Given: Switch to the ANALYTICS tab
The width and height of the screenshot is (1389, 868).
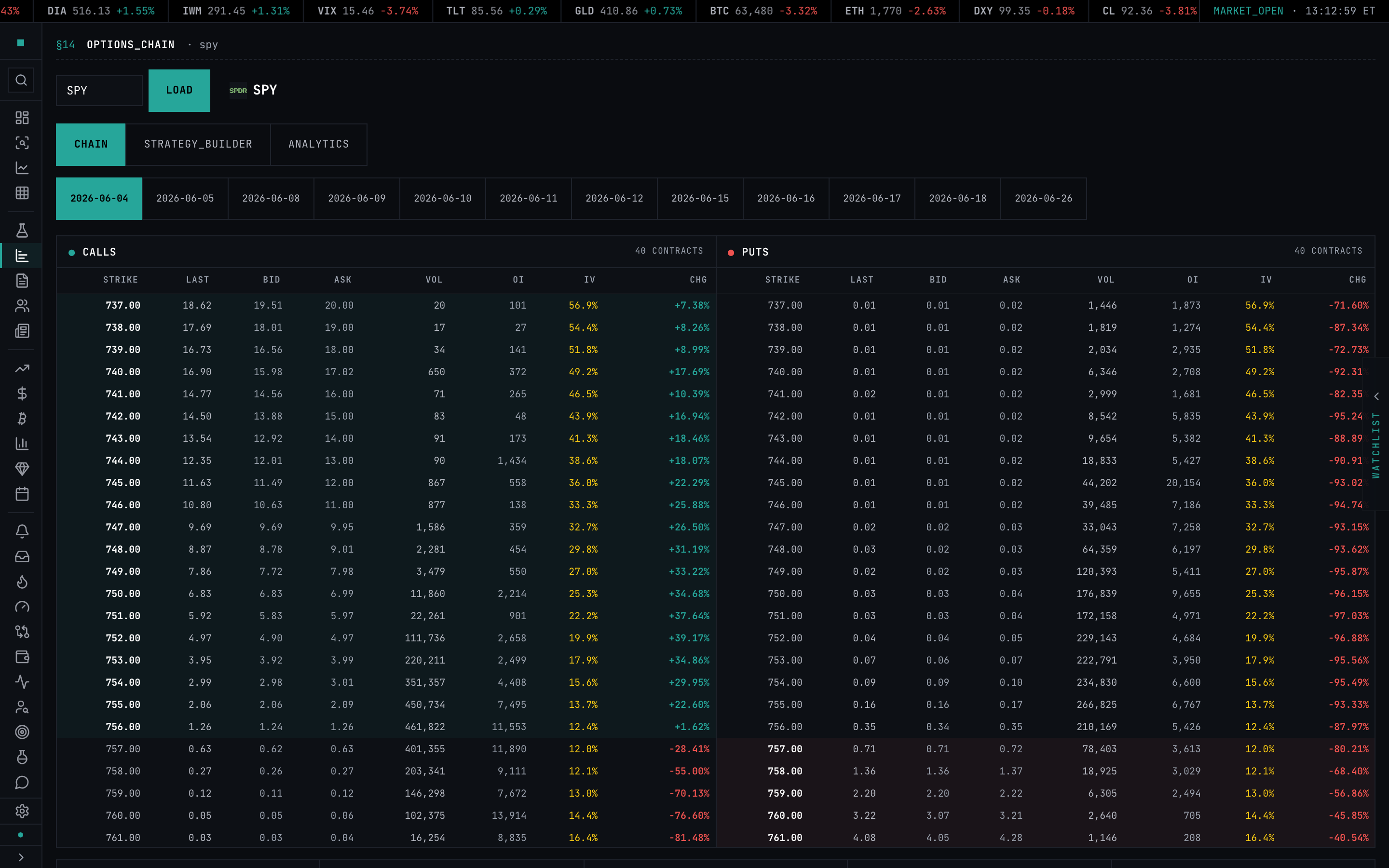Looking at the screenshot, I should click(x=318, y=145).
